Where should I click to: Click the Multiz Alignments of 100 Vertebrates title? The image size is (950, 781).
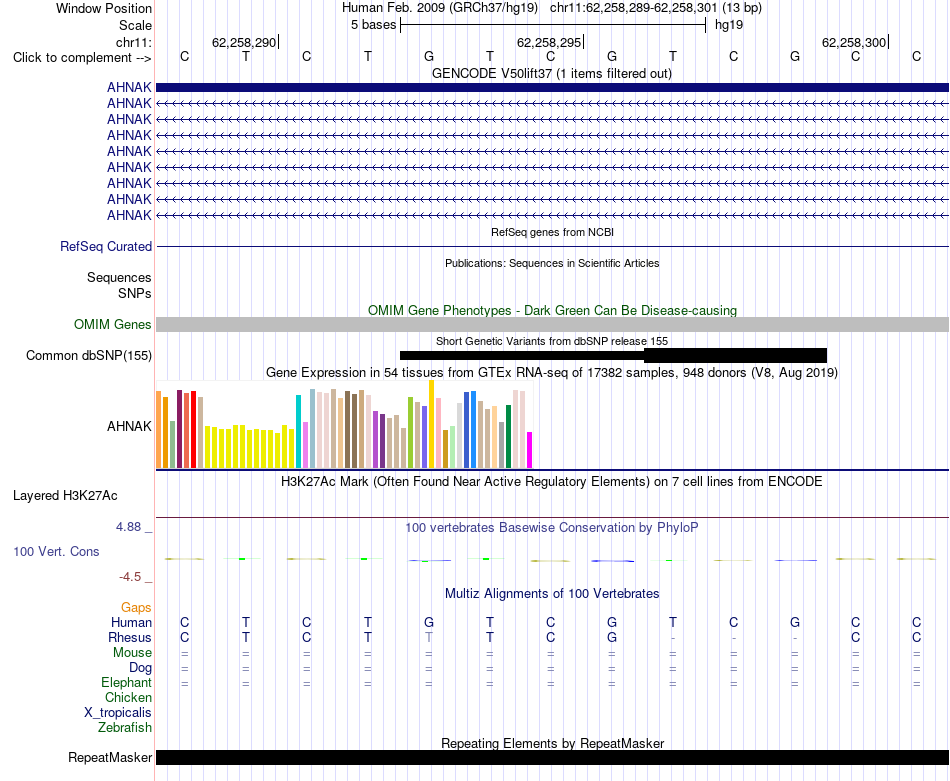tap(552, 594)
